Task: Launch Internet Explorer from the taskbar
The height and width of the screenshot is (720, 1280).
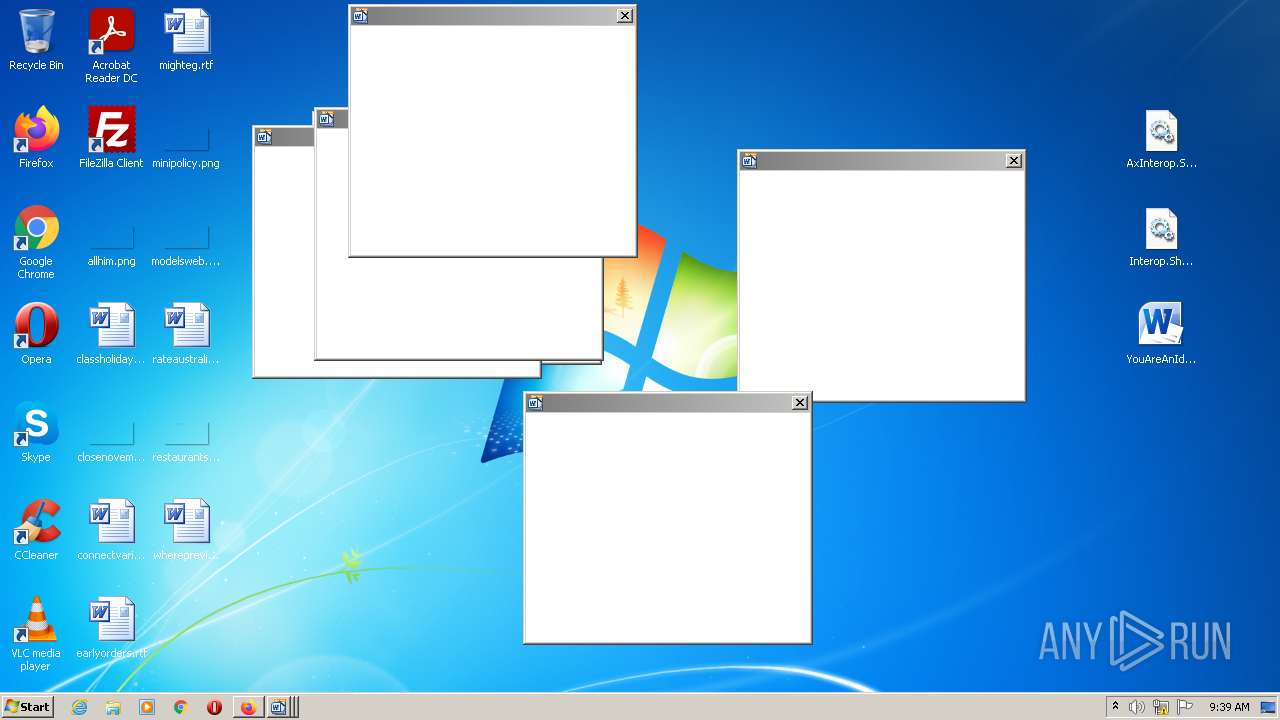Action: pos(79,707)
